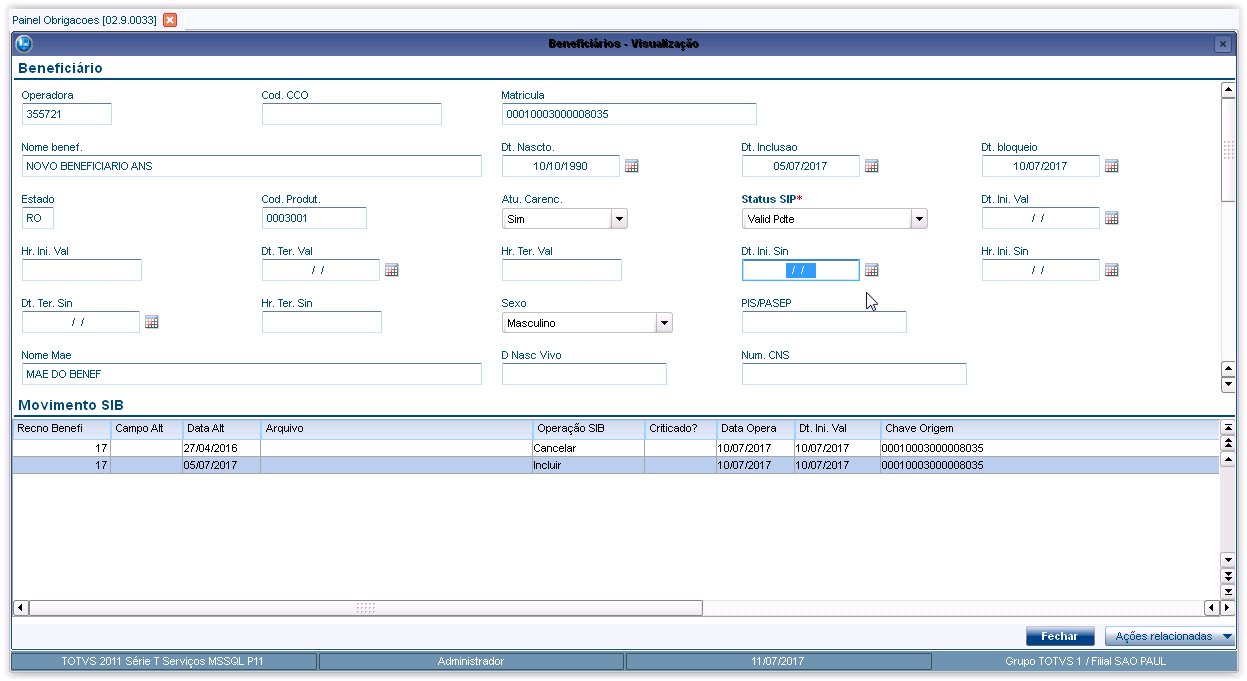Click the Estado field showing RO

click(x=38, y=218)
